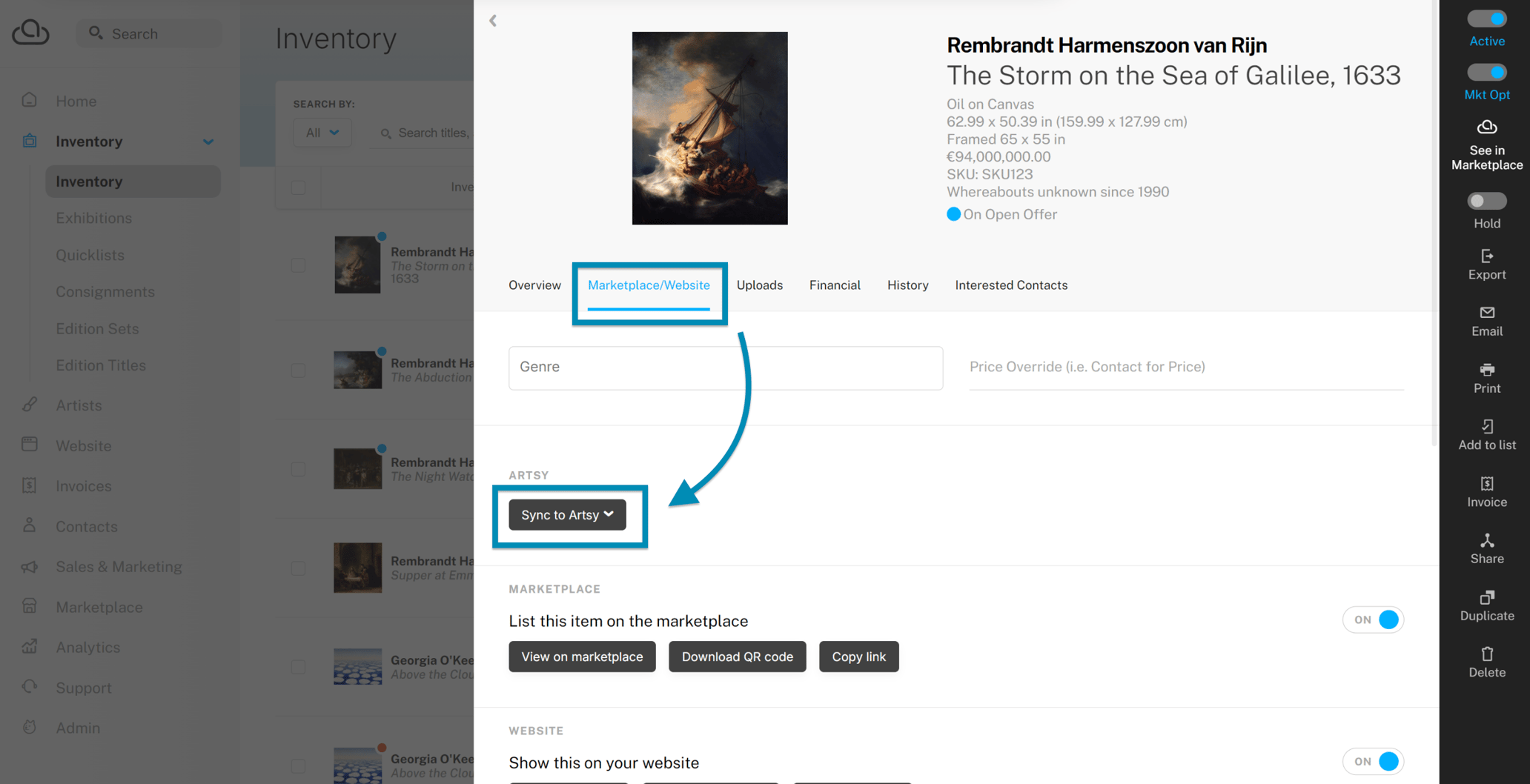Click the Genre input field
1530x784 pixels.
coord(725,368)
